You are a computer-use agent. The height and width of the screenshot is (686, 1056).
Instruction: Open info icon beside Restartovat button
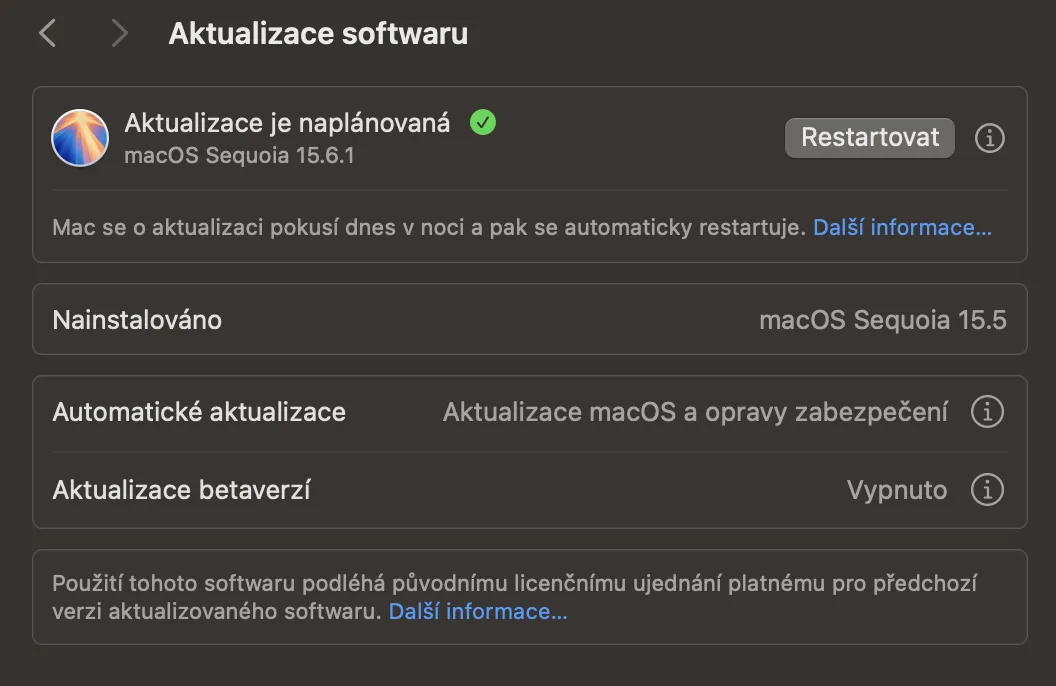(x=989, y=138)
